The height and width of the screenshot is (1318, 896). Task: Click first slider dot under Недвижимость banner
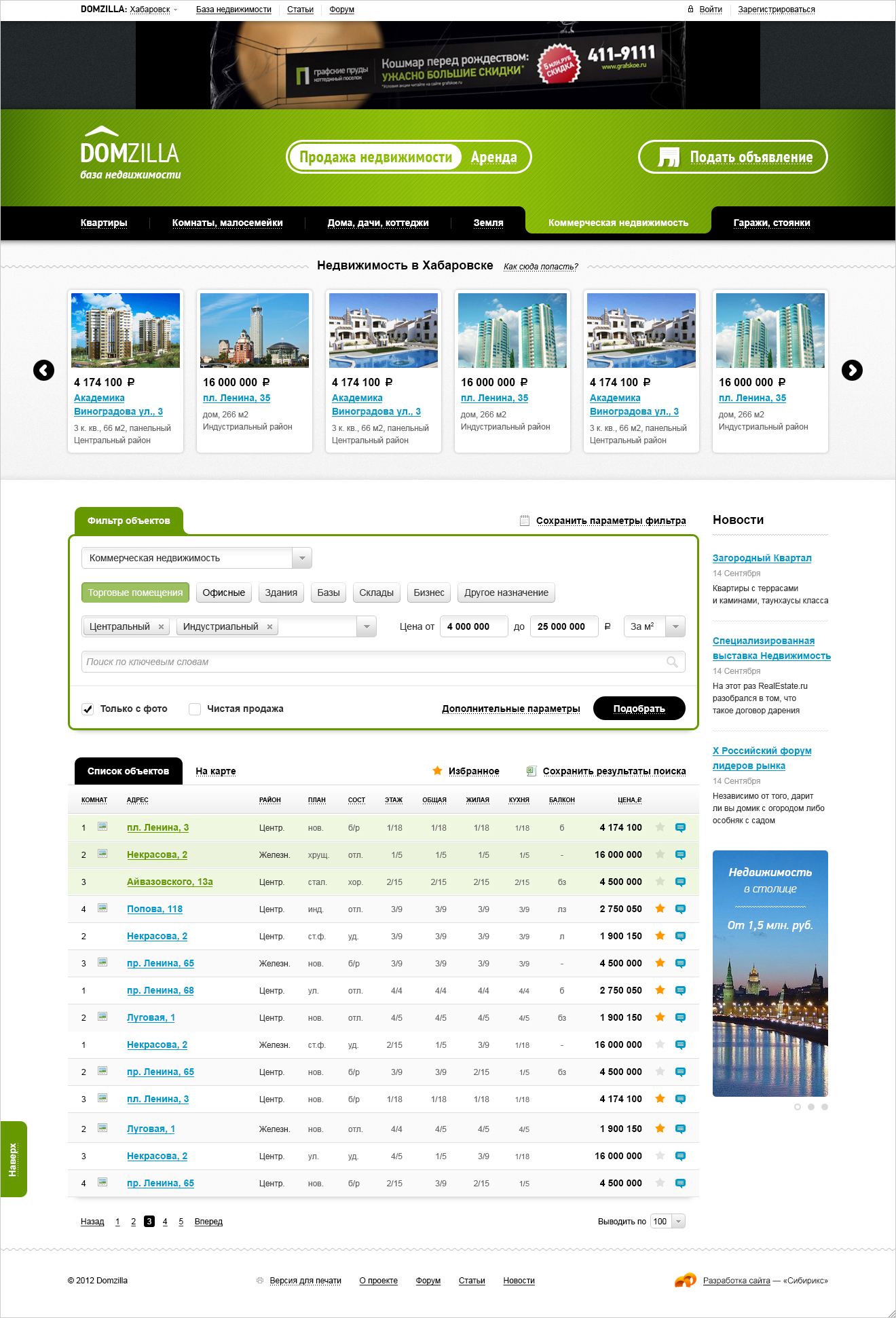click(x=798, y=1107)
